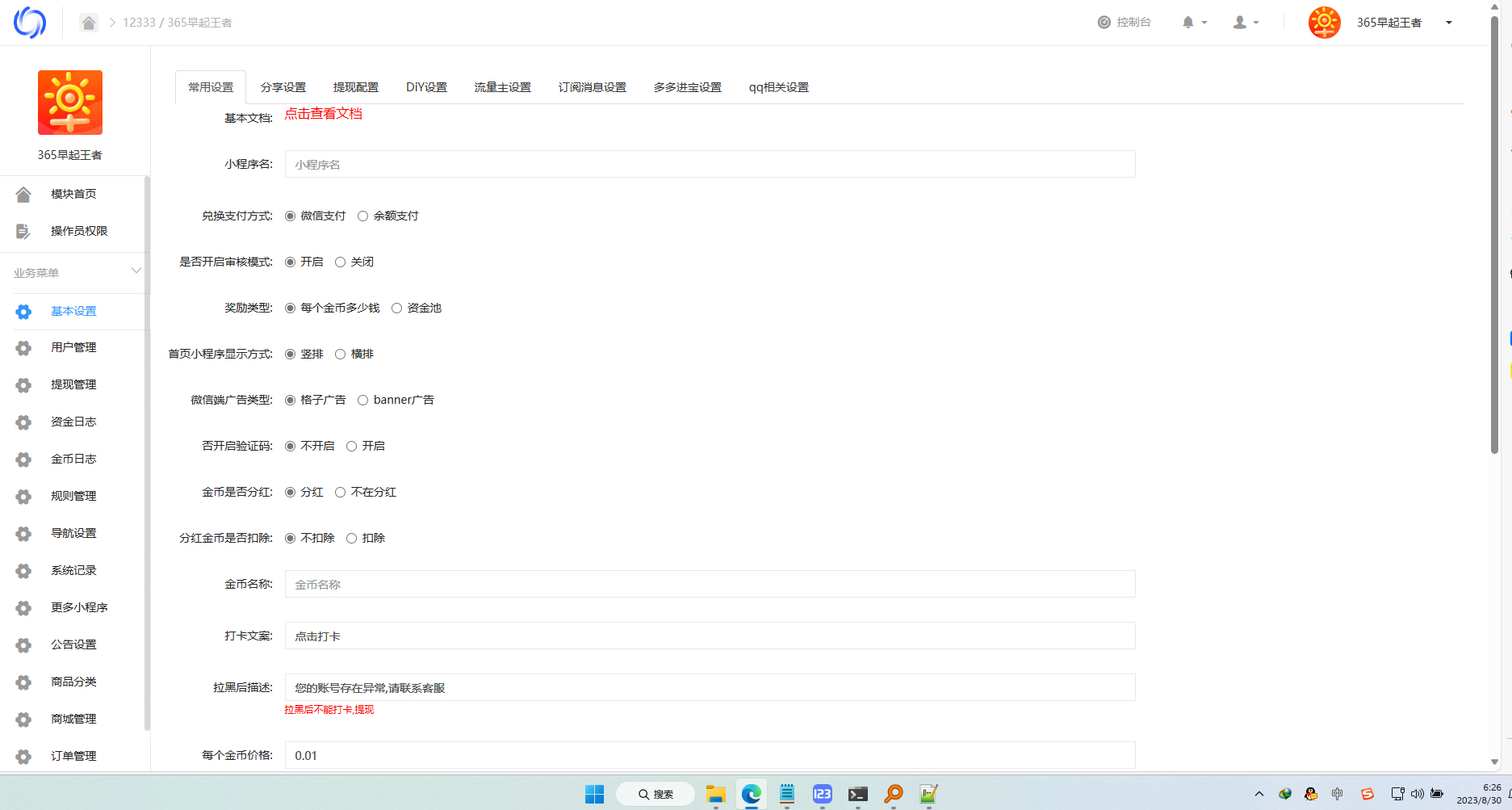
Task: Open the 控制台 link in header
Action: pos(1125,23)
